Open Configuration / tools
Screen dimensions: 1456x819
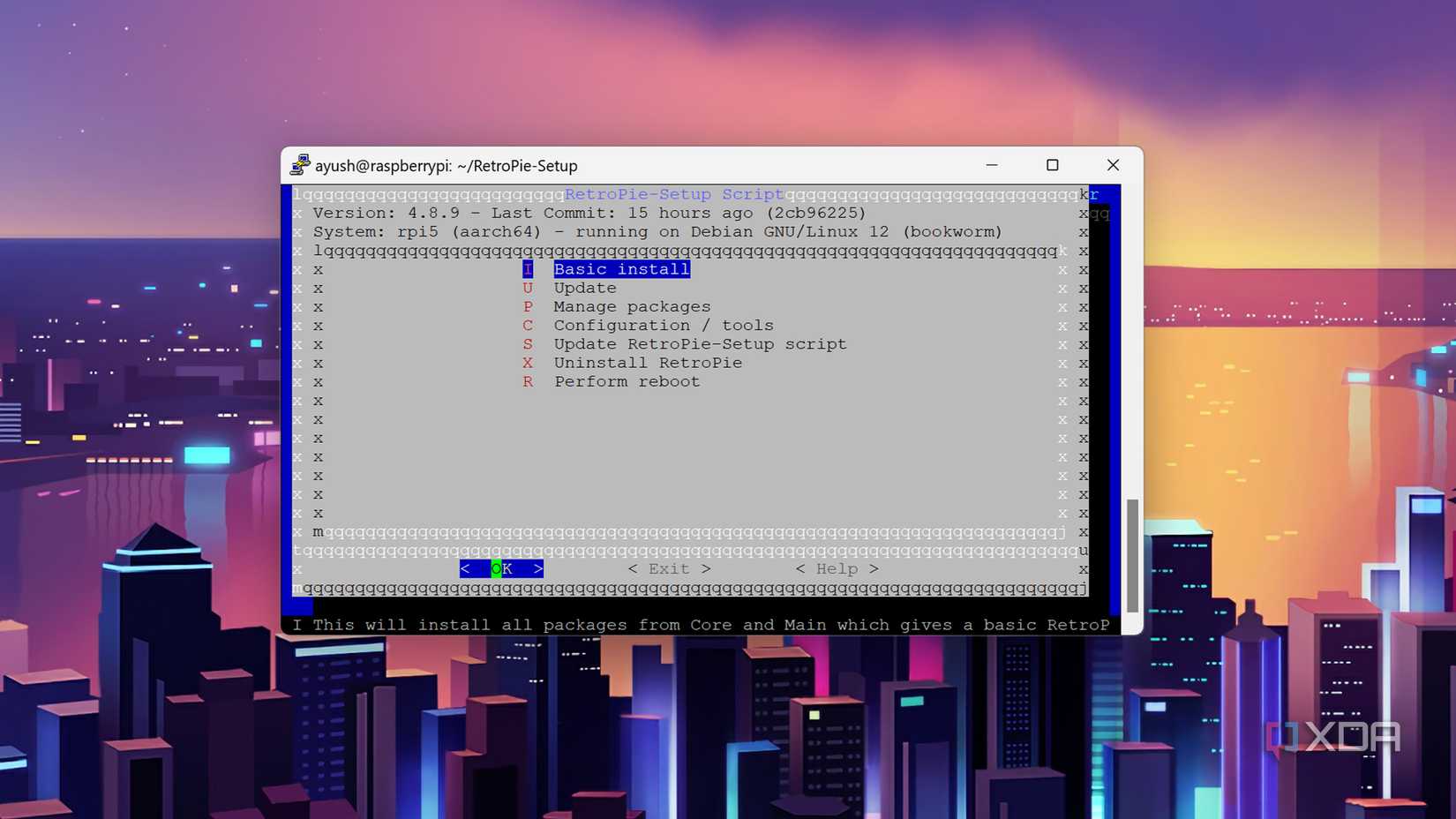pyautogui.click(x=663, y=325)
